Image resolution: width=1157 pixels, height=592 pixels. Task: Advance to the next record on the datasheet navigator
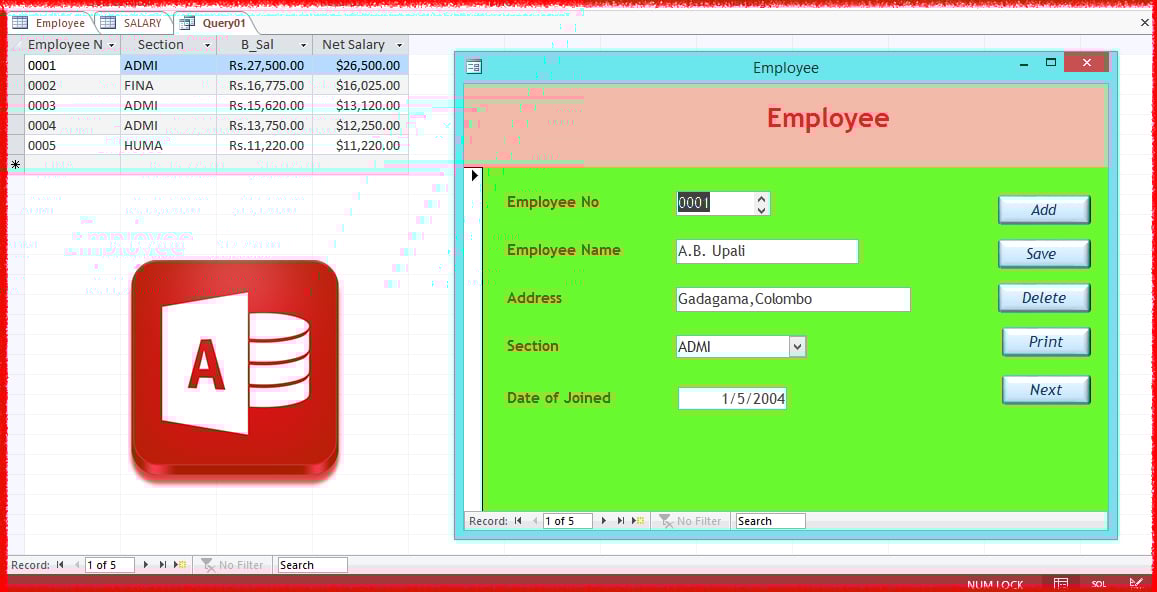click(145, 565)
